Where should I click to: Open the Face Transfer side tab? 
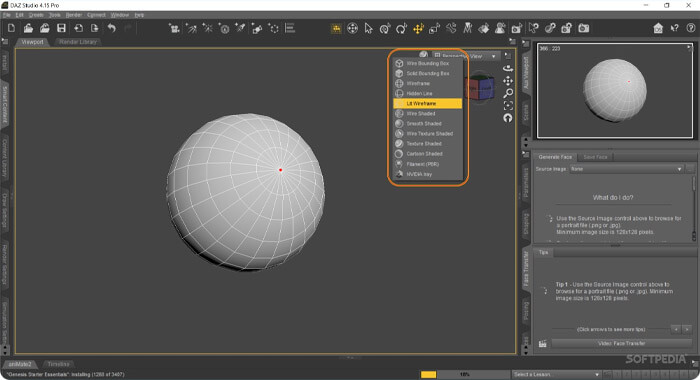coord(526,269)
